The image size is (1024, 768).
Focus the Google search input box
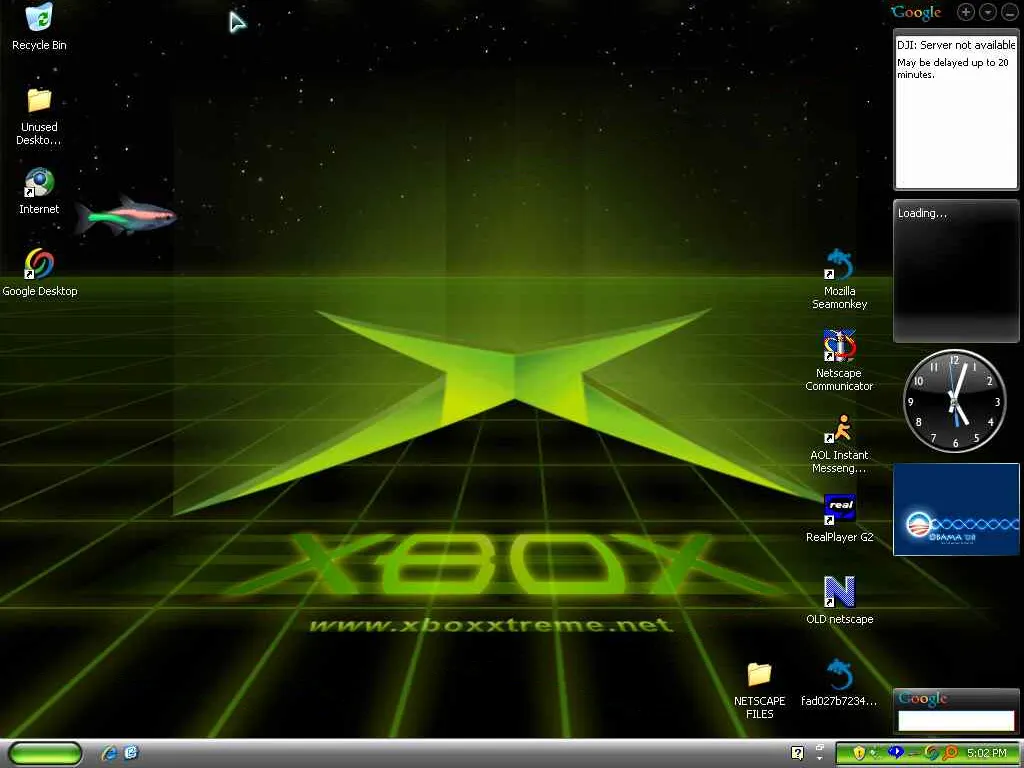[x=955, y=720]
